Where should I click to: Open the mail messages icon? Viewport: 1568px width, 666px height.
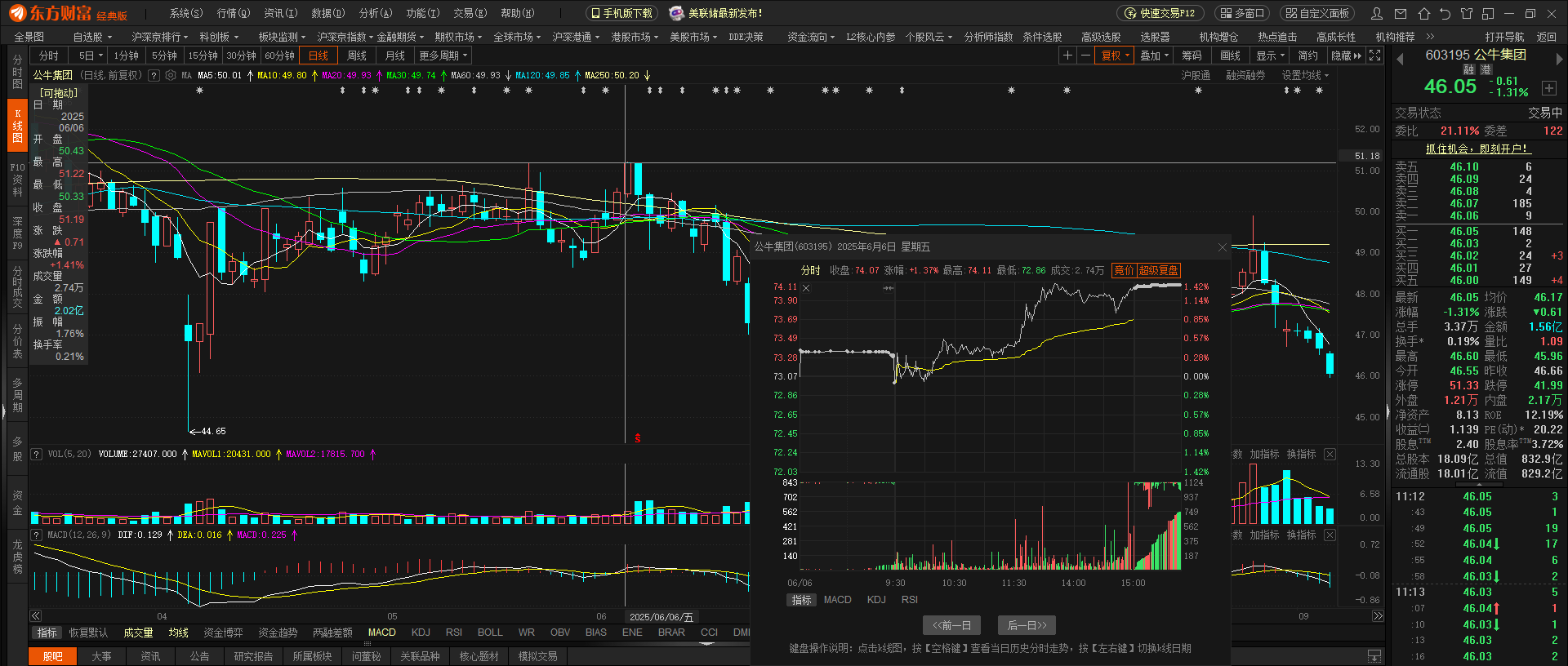pyautogui.click(x=1401, y=13)
